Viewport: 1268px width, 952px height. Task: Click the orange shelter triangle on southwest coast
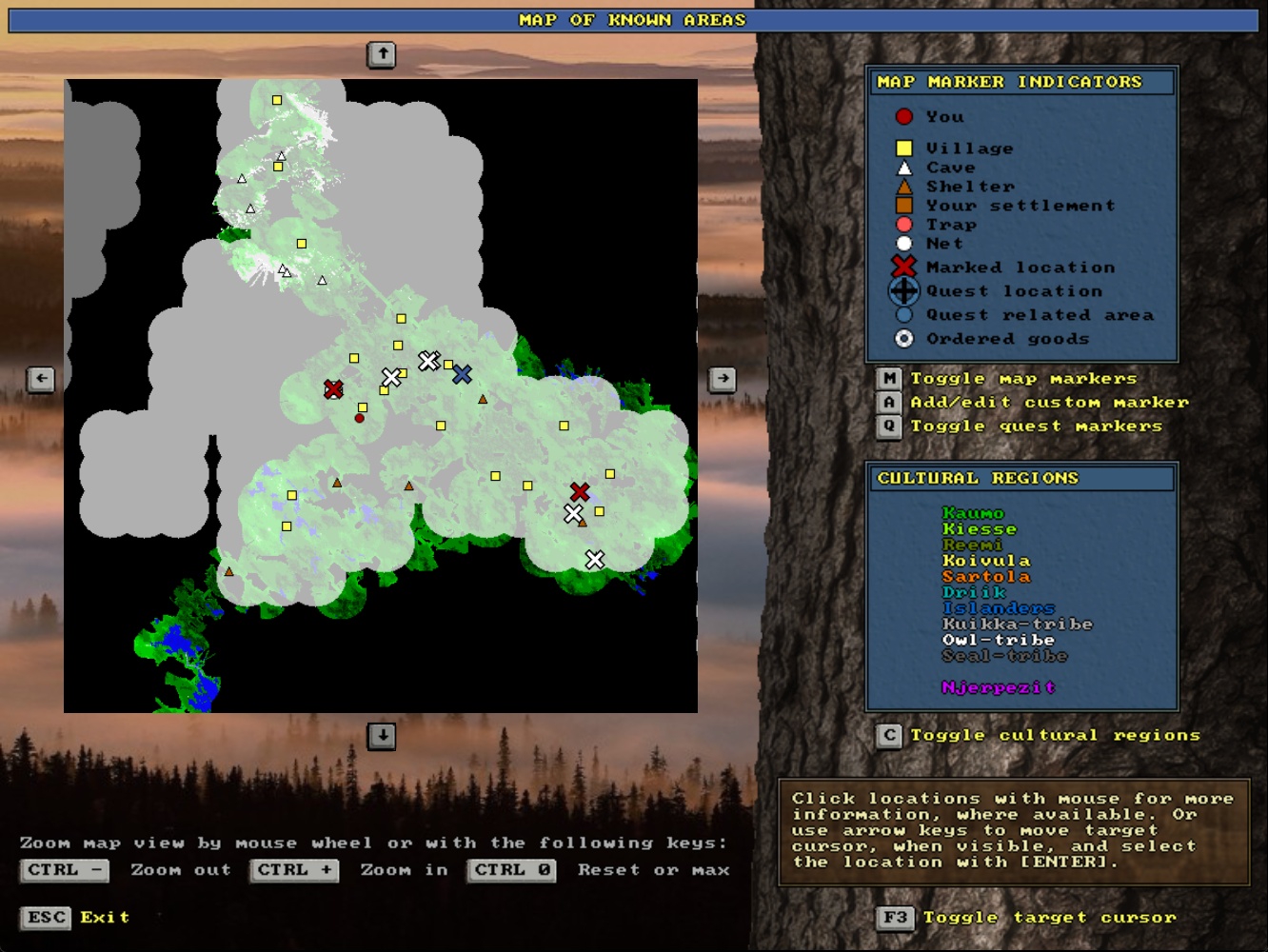click(228, 571)
